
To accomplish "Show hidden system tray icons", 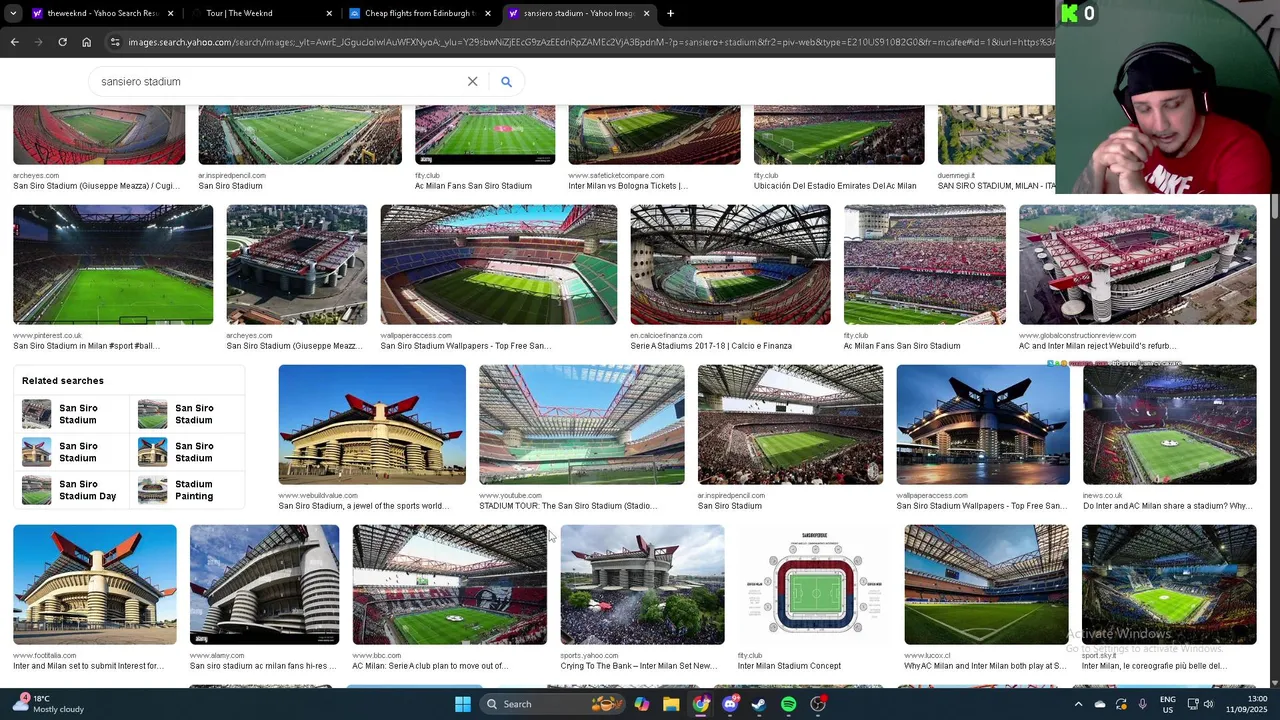I will click(1078, 704).
